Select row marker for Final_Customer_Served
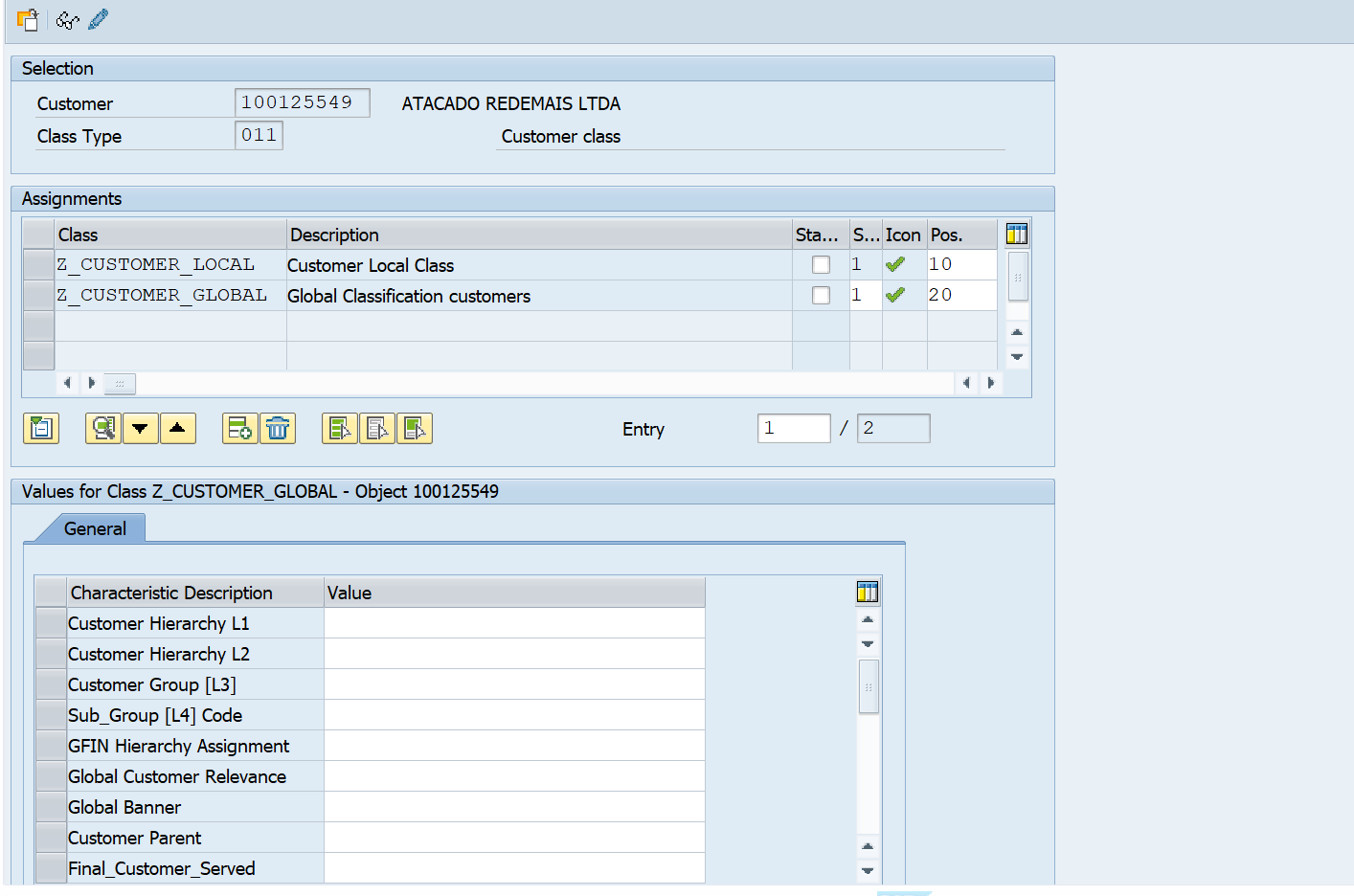Viewport: 1354px width, 896px height. (51, 868)
